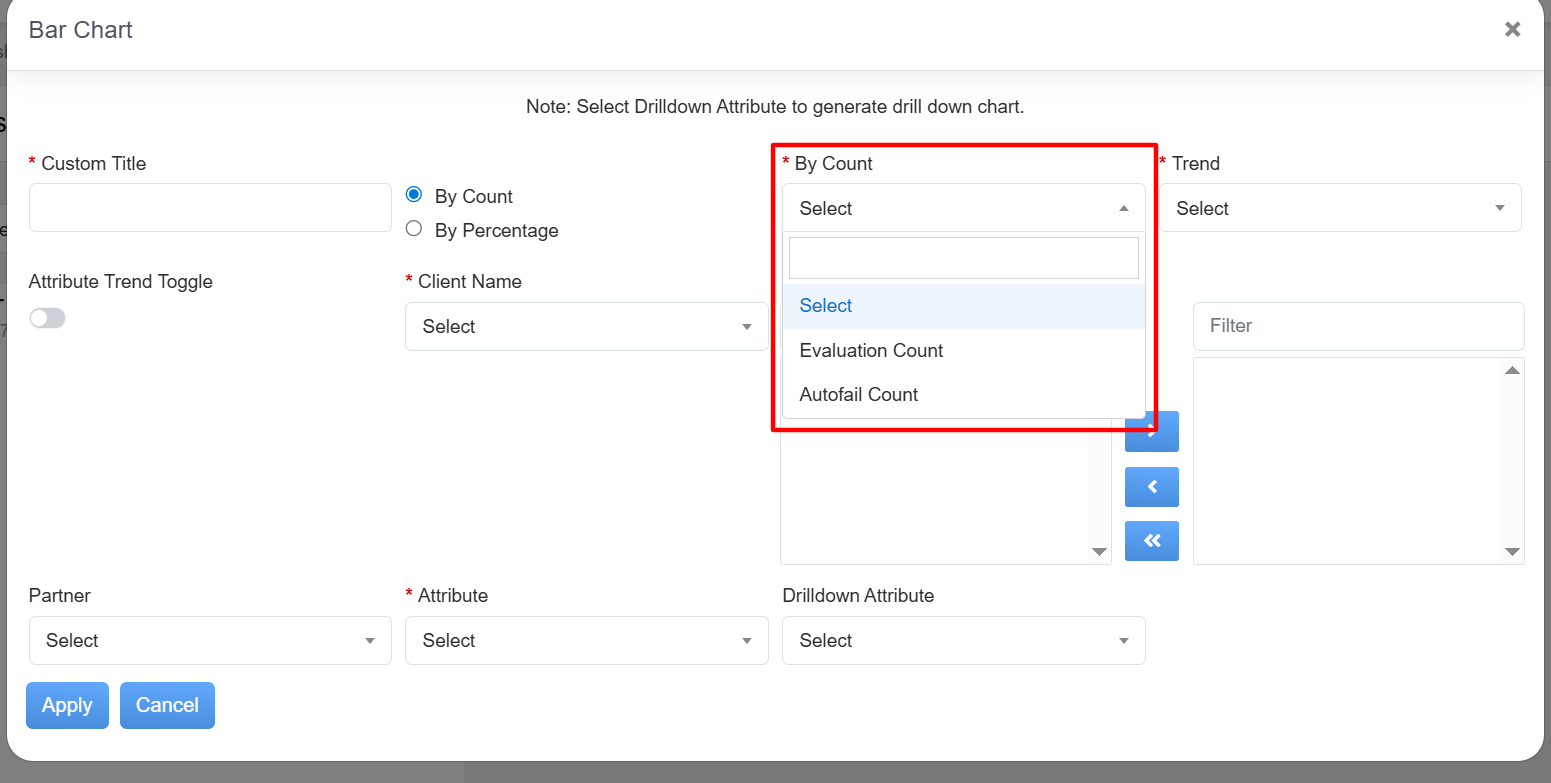
Task: Click the left list box scroll-down arrow
Action: (x=1099, y=552)
